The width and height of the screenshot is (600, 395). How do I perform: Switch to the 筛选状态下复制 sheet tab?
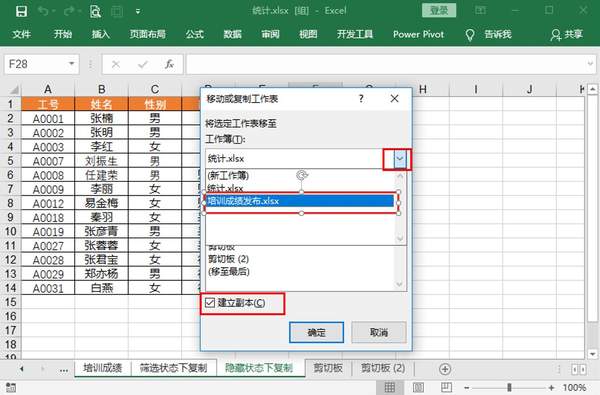(173, 368)
